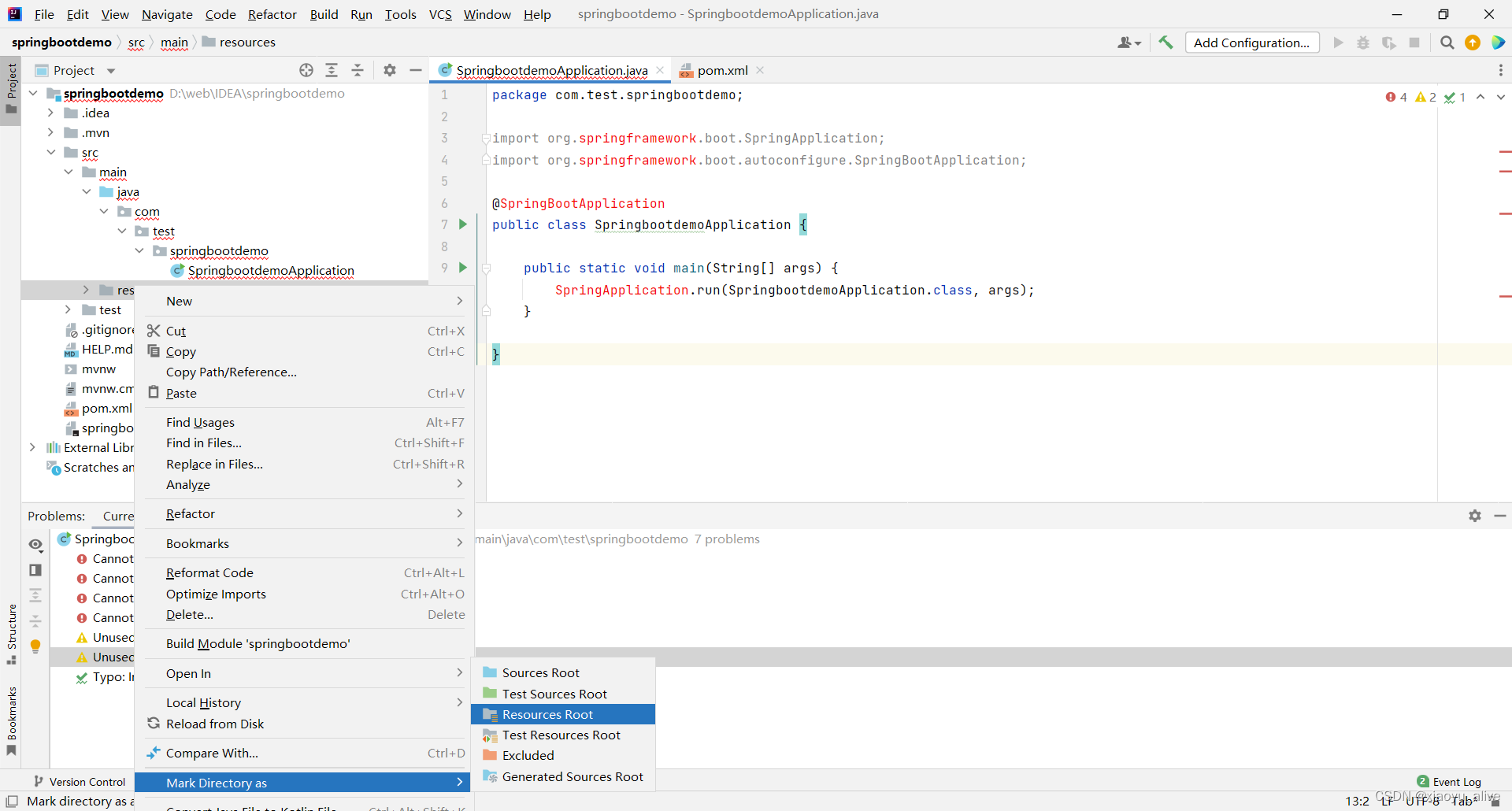Image resolution: width=1512 pixels, height=811 pixels.
Task: Open the Version Control tool window
Action: point(80,782)
